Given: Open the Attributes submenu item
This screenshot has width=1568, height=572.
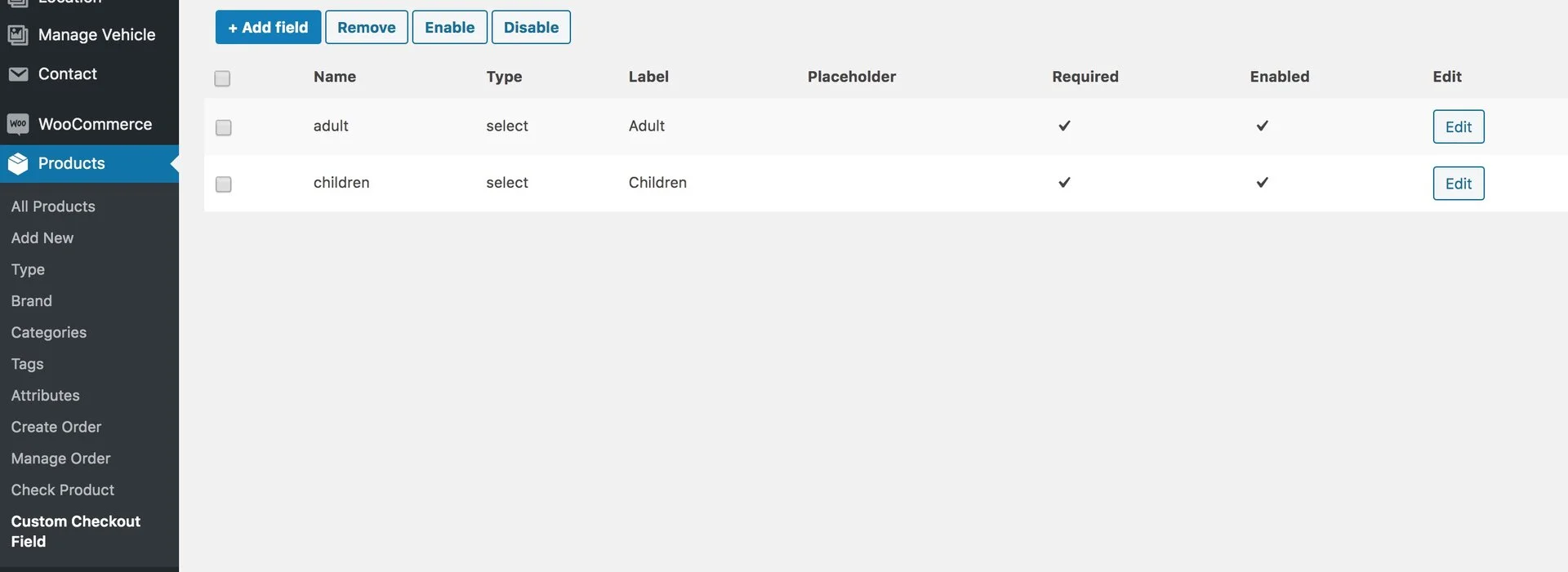Looking at the screenshot, I should pyautogui.click(x=46, y=396).
